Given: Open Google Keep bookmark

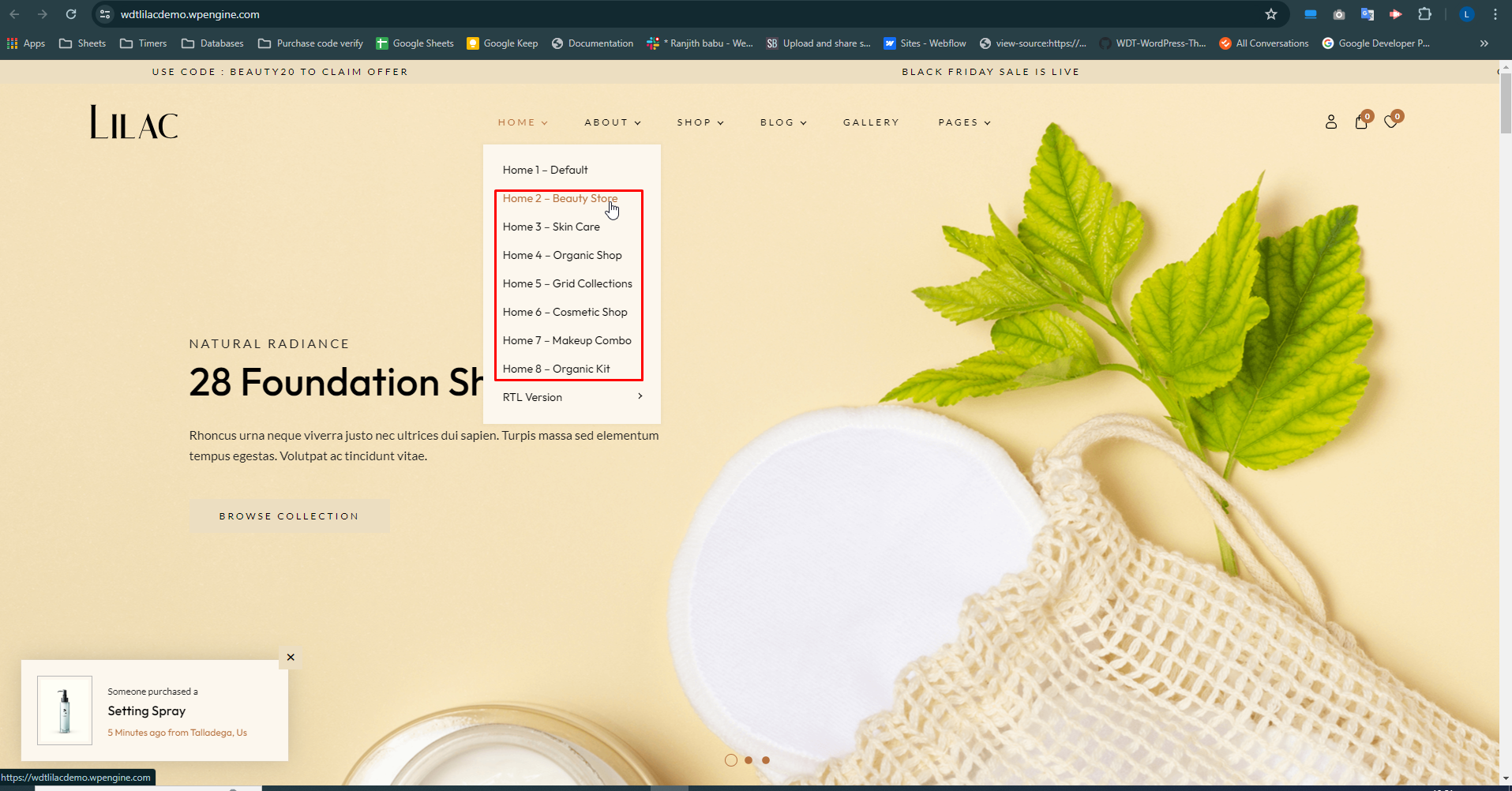Looking at the screenshot, I should click(x=502, y=43).
